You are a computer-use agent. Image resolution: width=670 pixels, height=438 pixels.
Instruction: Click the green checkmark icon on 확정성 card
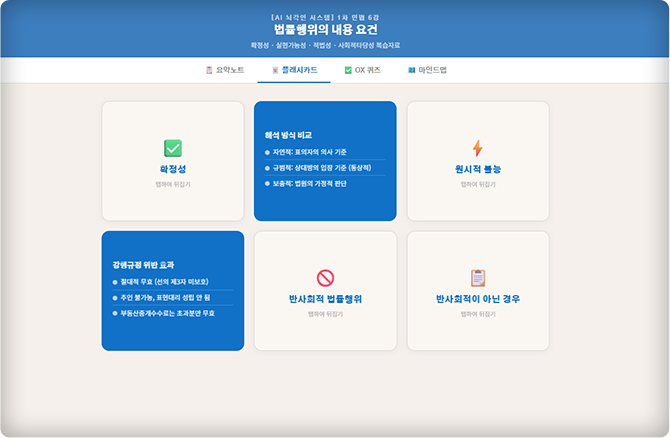point(173,148)
